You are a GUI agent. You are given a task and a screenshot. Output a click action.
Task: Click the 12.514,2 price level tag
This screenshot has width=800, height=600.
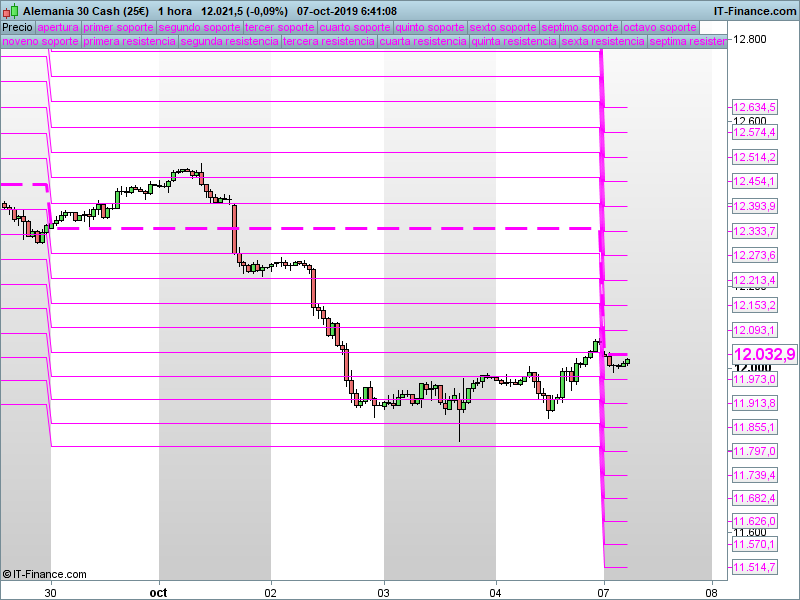[755, 157]
